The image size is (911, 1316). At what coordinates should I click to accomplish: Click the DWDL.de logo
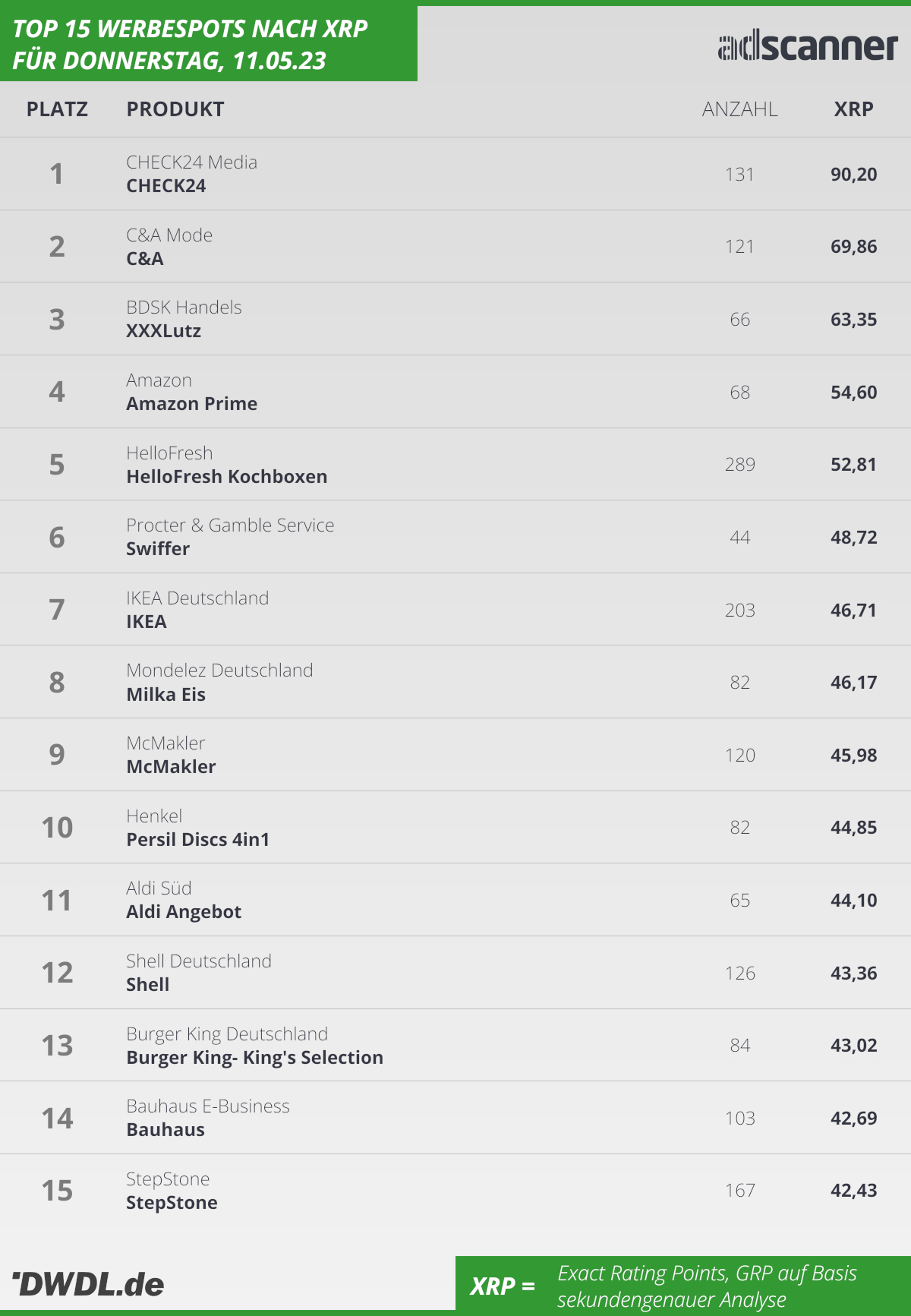click(x=88, y=1284)
